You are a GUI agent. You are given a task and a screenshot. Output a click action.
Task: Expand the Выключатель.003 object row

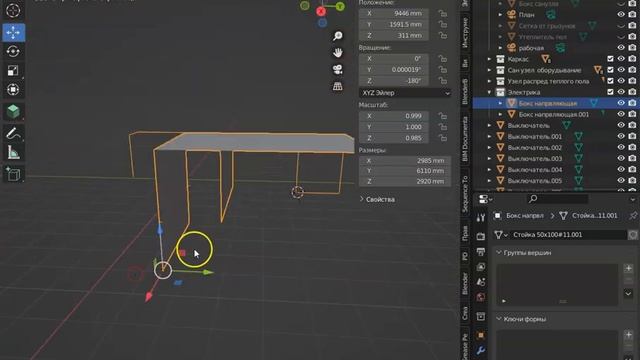click(x=489, y=158)
